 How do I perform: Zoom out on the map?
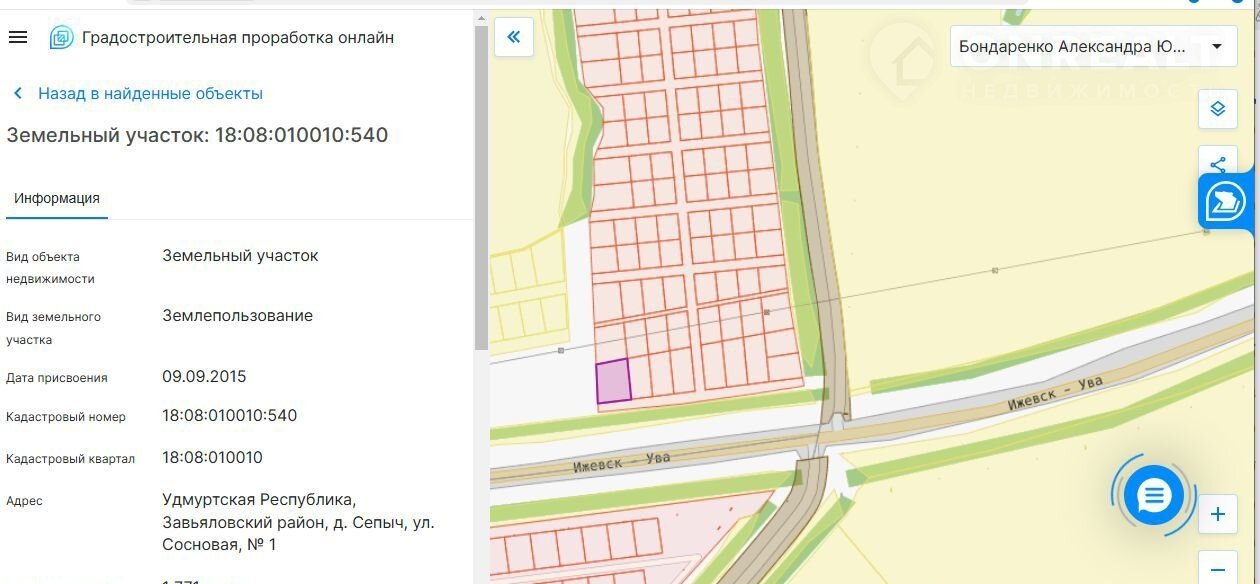click(x=1217, y=569)
